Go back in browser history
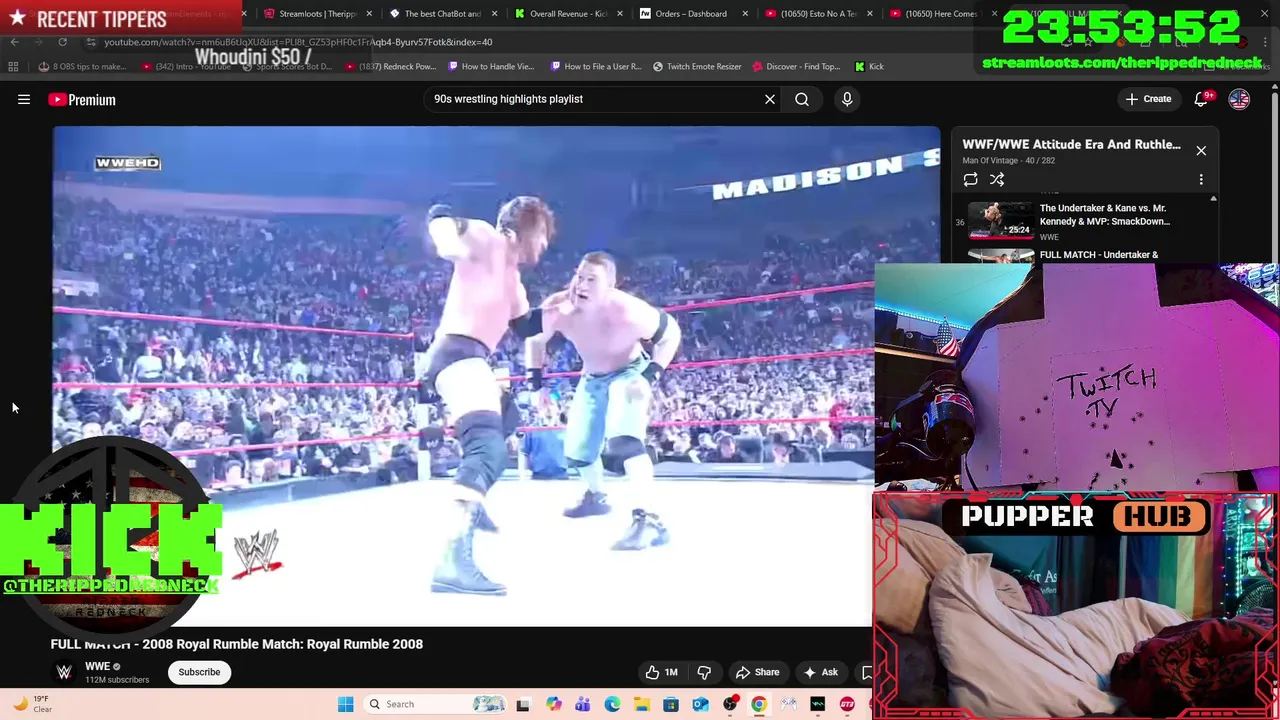The height and width of the screenshot is (720, 1280). click(14, 42)
